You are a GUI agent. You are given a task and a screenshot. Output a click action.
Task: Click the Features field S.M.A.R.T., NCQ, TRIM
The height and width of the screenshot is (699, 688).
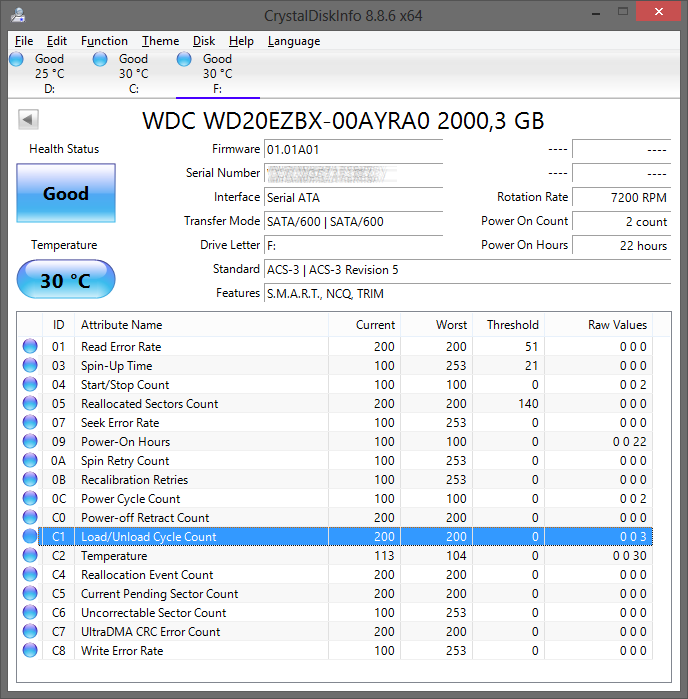coord(467,294)
